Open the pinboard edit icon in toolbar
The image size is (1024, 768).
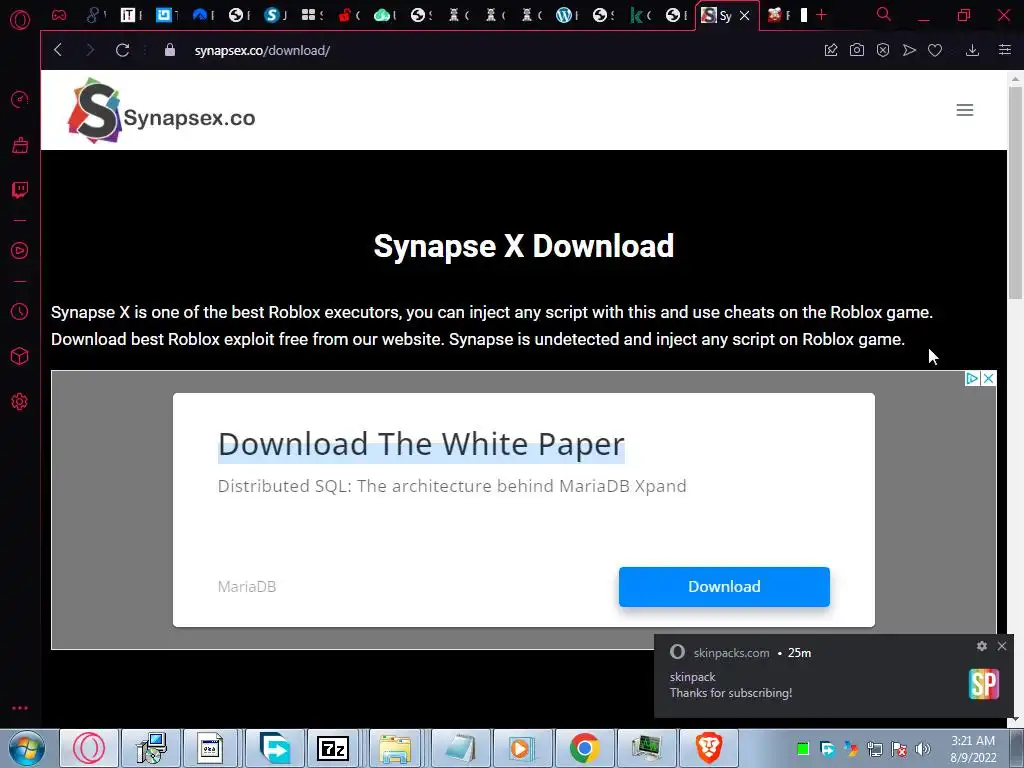tap(831, 50)
